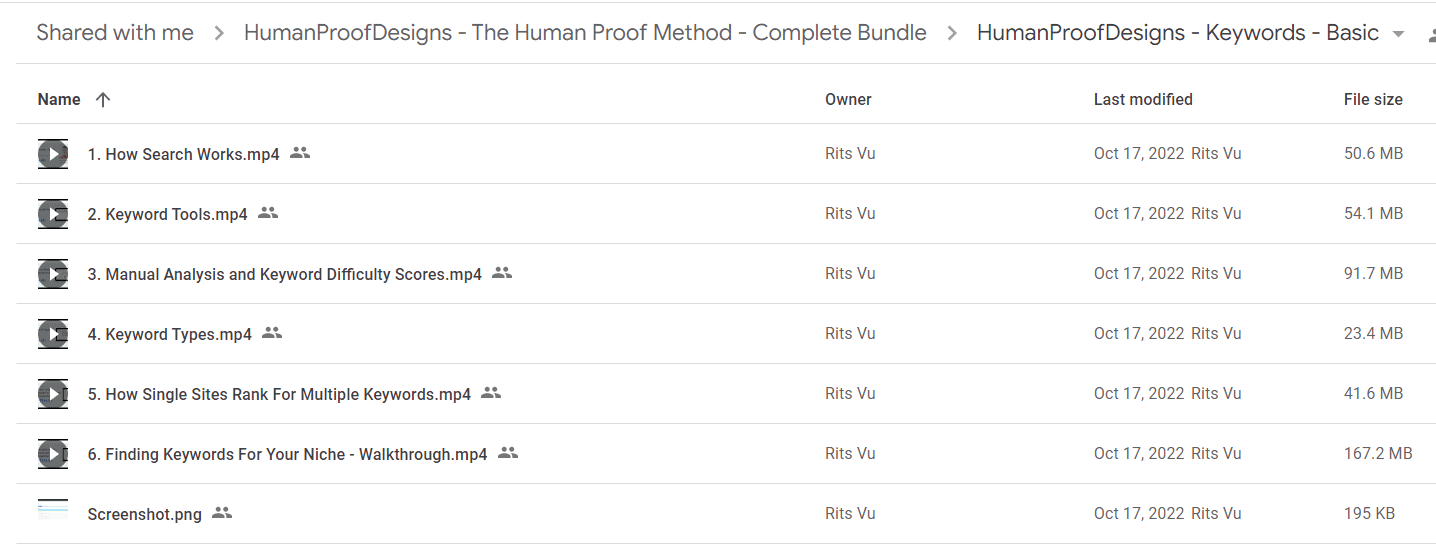
Task: Click video icon of Keyword Types.mp4
Action: pyautogui.click(x=53, y=334)
